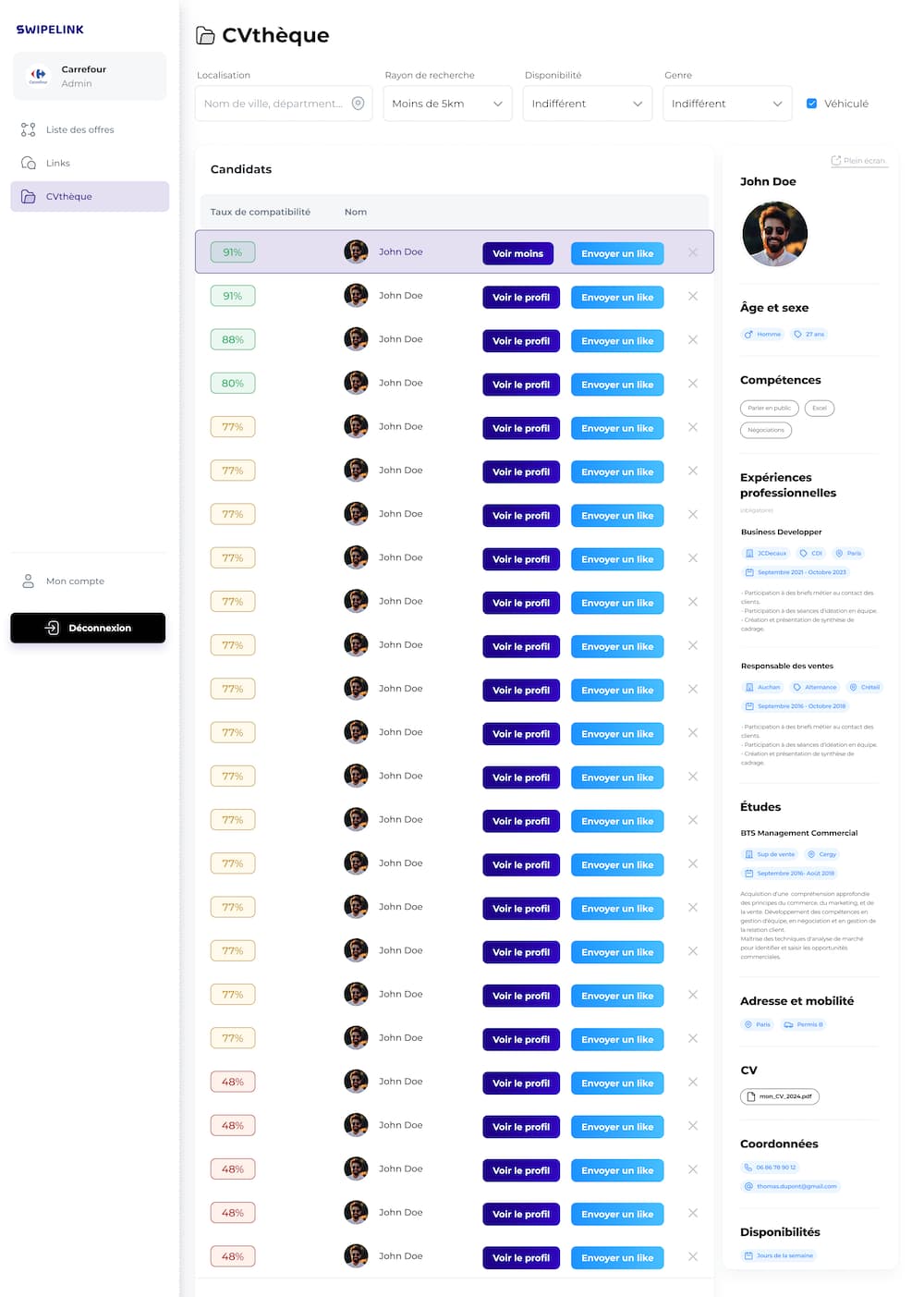This screenshot has width=924, height=1297.
Task: Open the mon_CV_2024.pdf file chip
Action: (x=779, y=1096)
